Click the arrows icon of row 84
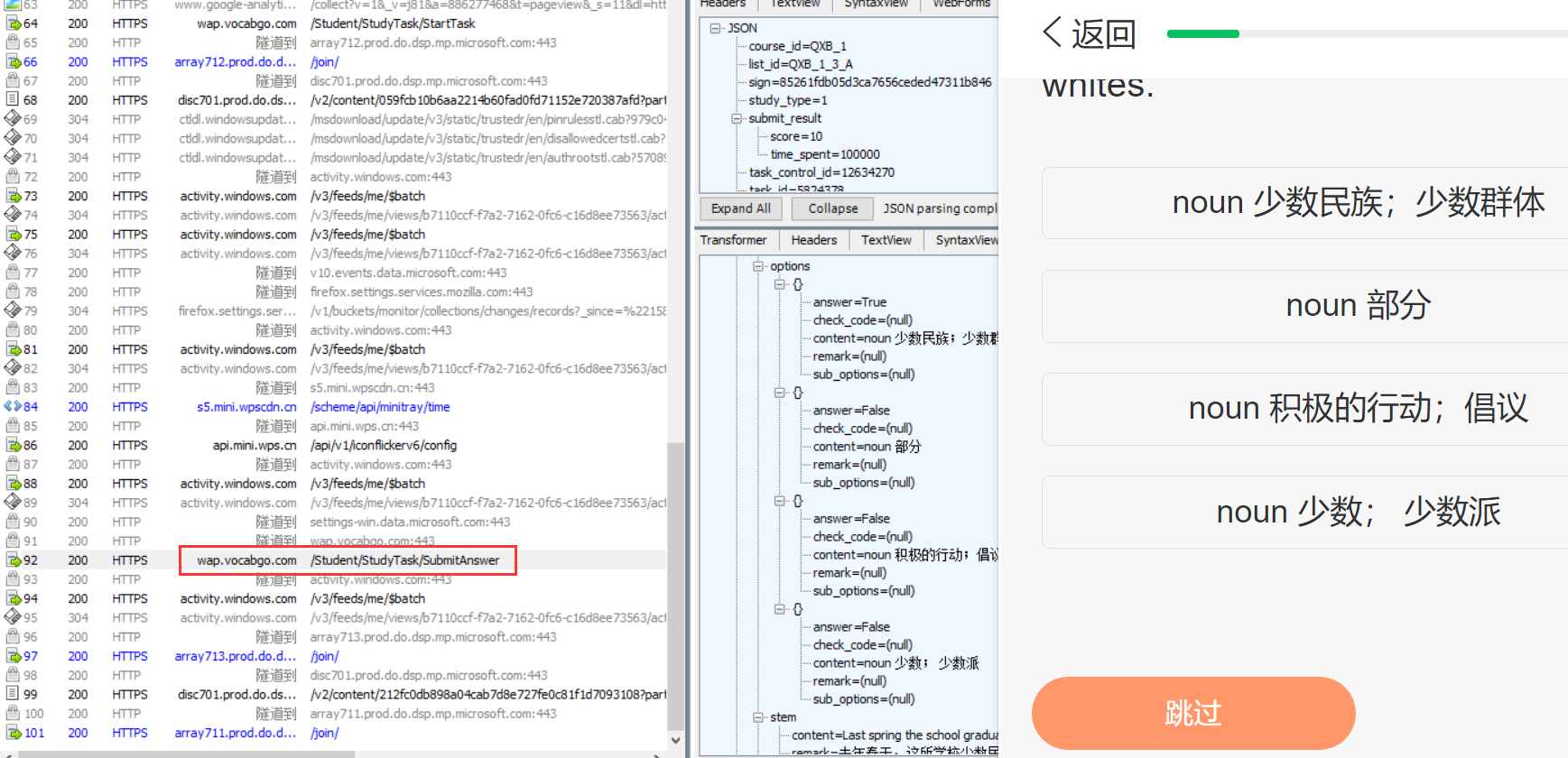This screenshot has height=758, width=1568. 13,407
